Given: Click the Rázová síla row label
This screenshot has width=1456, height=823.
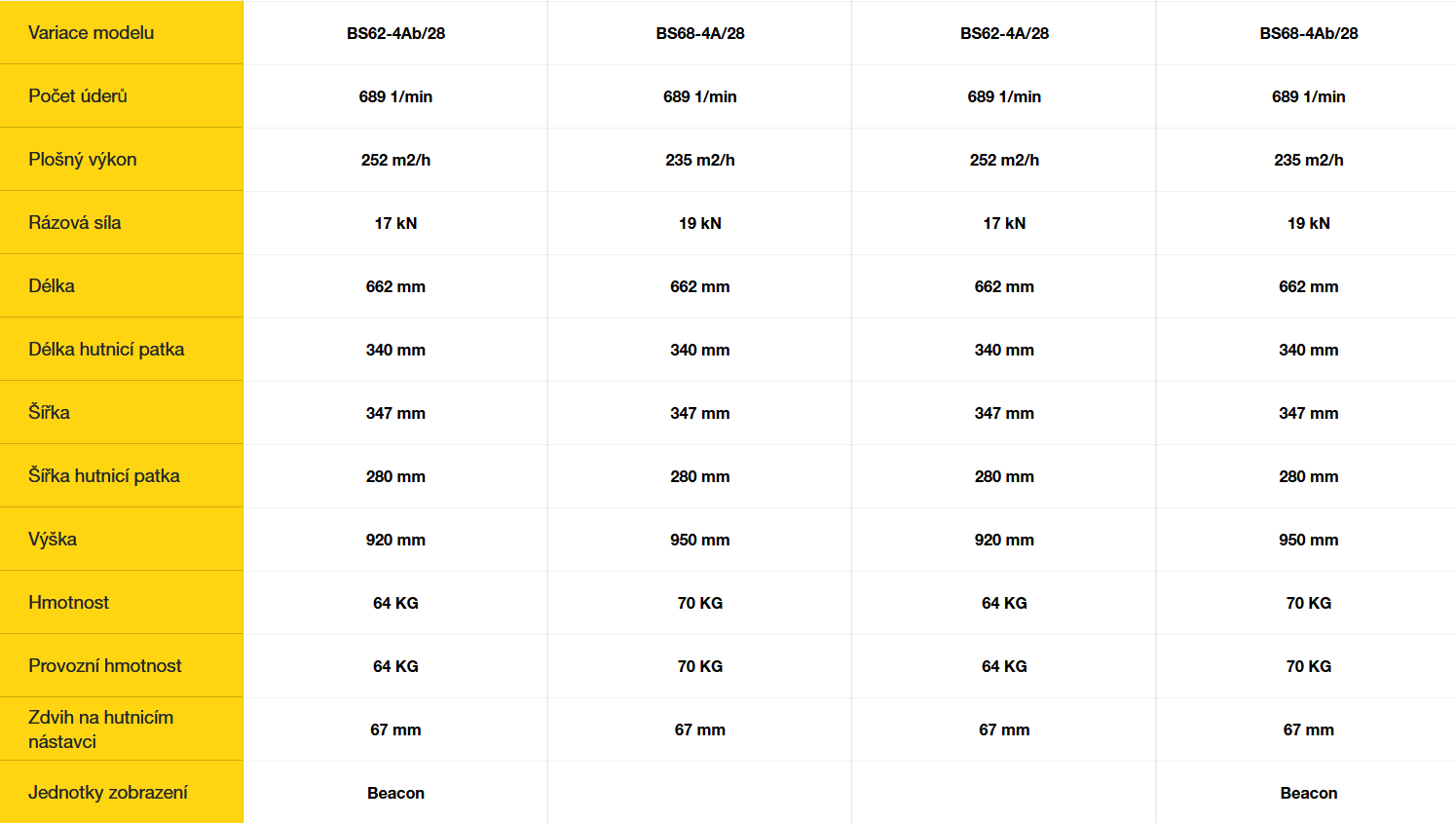Looking at the screenshot, I should [75, 222].
